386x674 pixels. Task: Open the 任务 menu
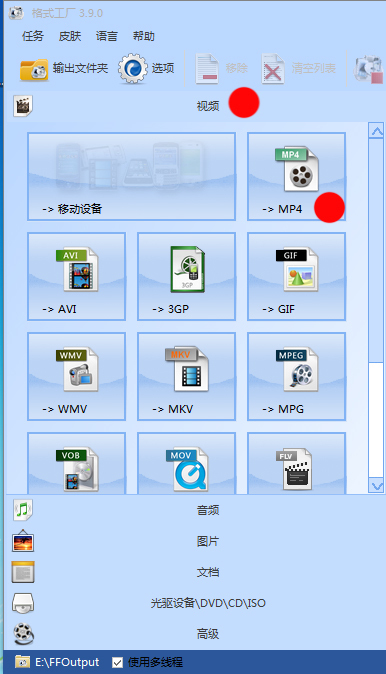pyautogui.click(x=32, y=36)
